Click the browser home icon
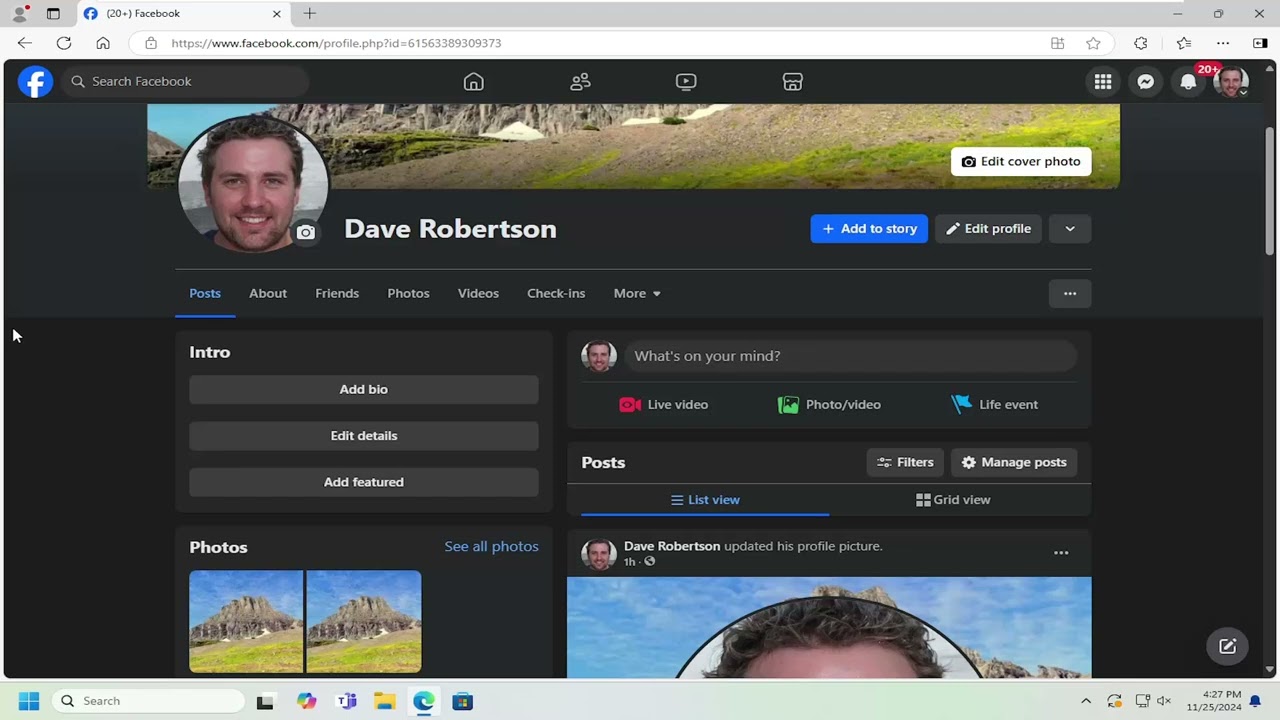The width and height of the screenshot is (1280, 720). pyautogui.click(x=103, y=43)
